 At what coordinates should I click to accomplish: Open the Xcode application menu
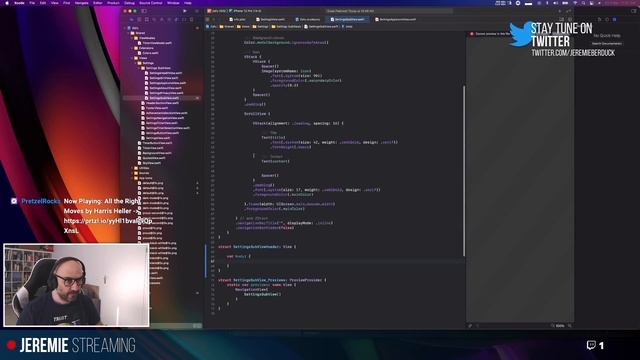tap(19, 3)
